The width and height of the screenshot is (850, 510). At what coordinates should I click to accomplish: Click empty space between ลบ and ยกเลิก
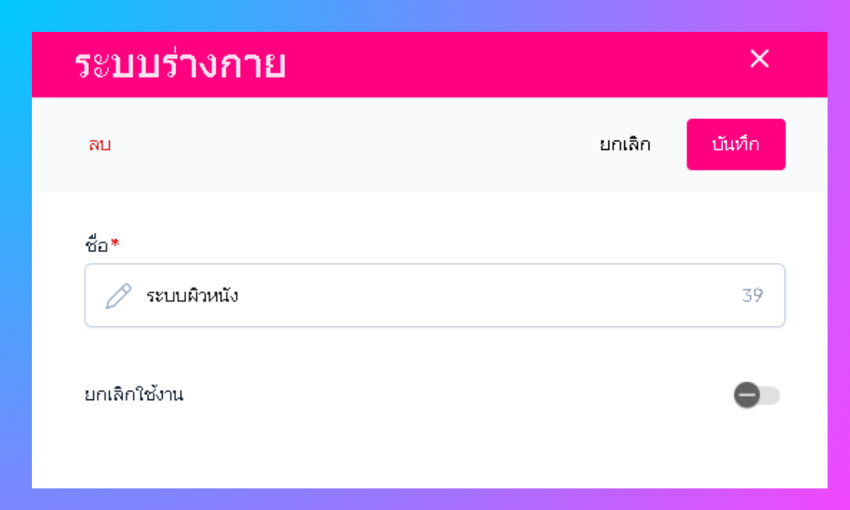point(350,144)
